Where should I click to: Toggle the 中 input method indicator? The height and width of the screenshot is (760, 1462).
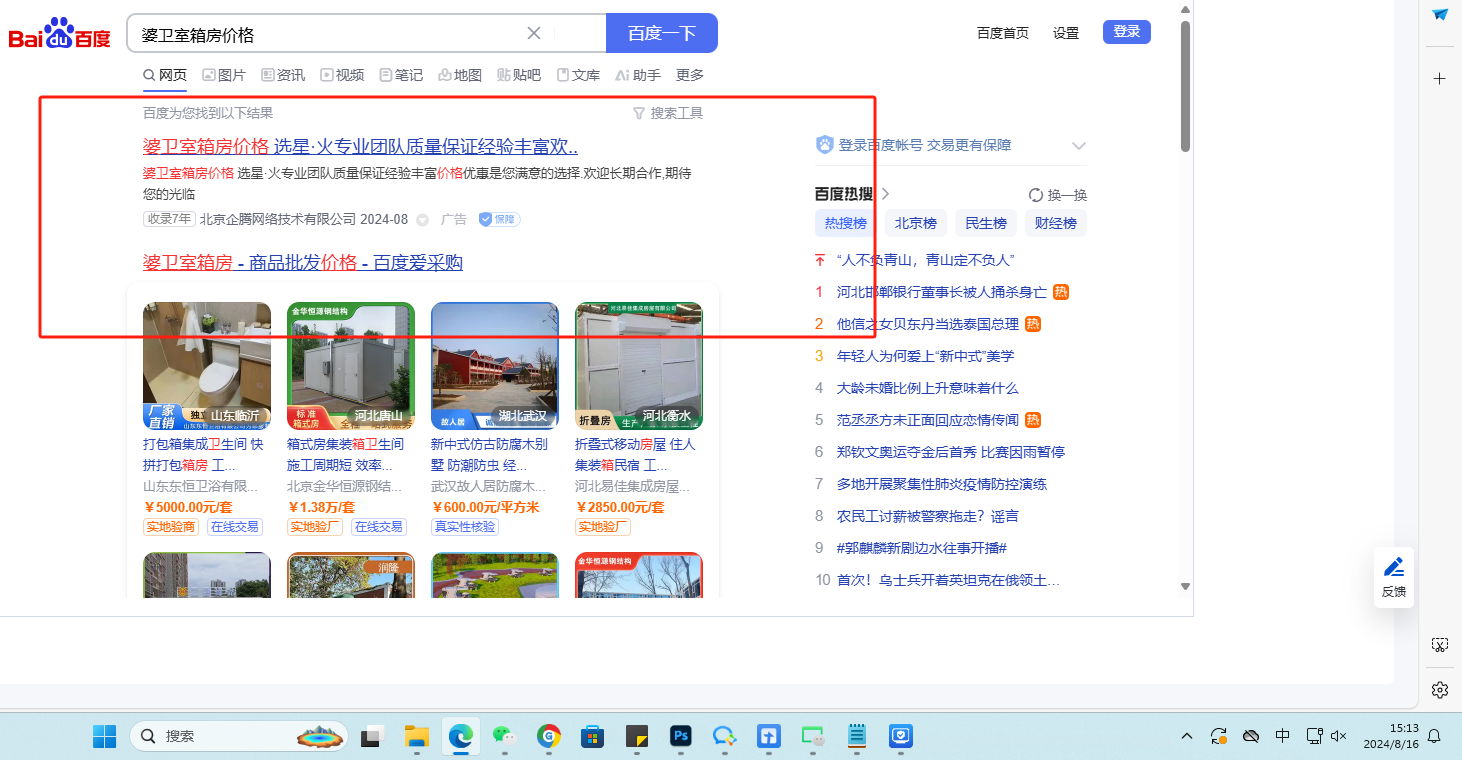point(1282,737)
